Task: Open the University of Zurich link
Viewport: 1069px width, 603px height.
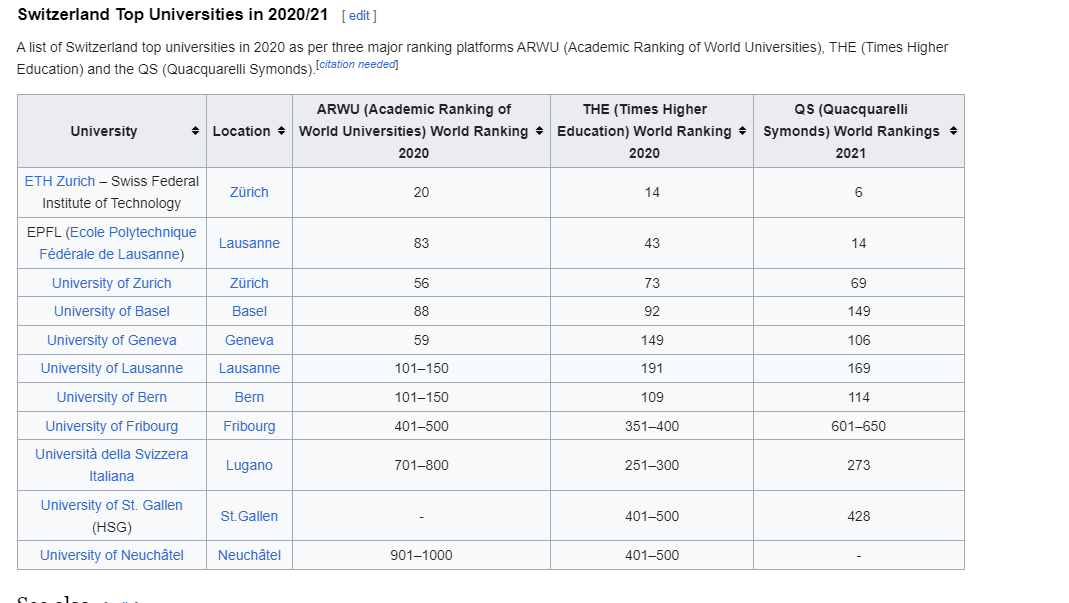Action: pyautogui.click(x=112, y=283)
